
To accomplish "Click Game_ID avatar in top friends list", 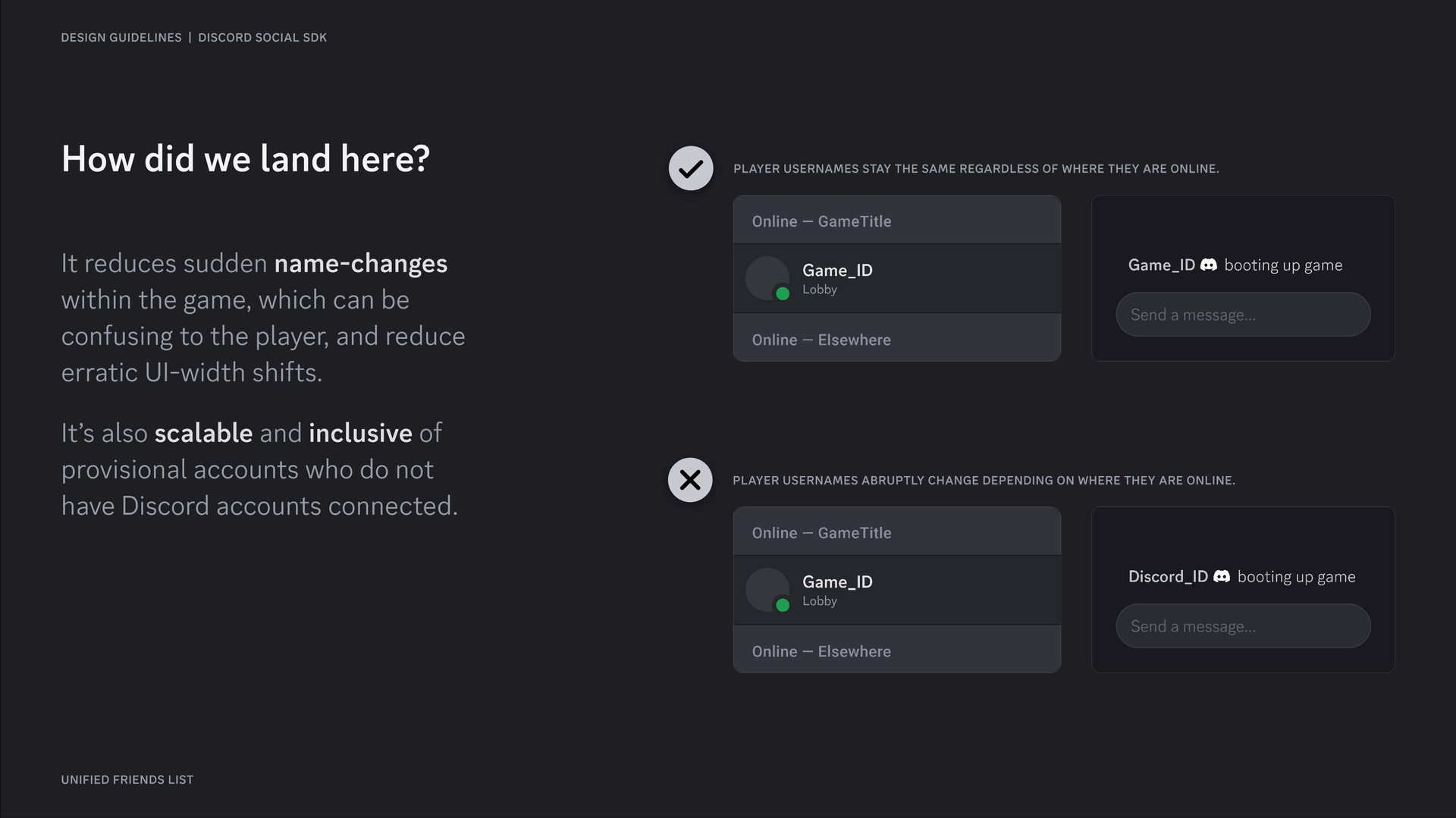I will pyautogui.click(x=766, y=277).
